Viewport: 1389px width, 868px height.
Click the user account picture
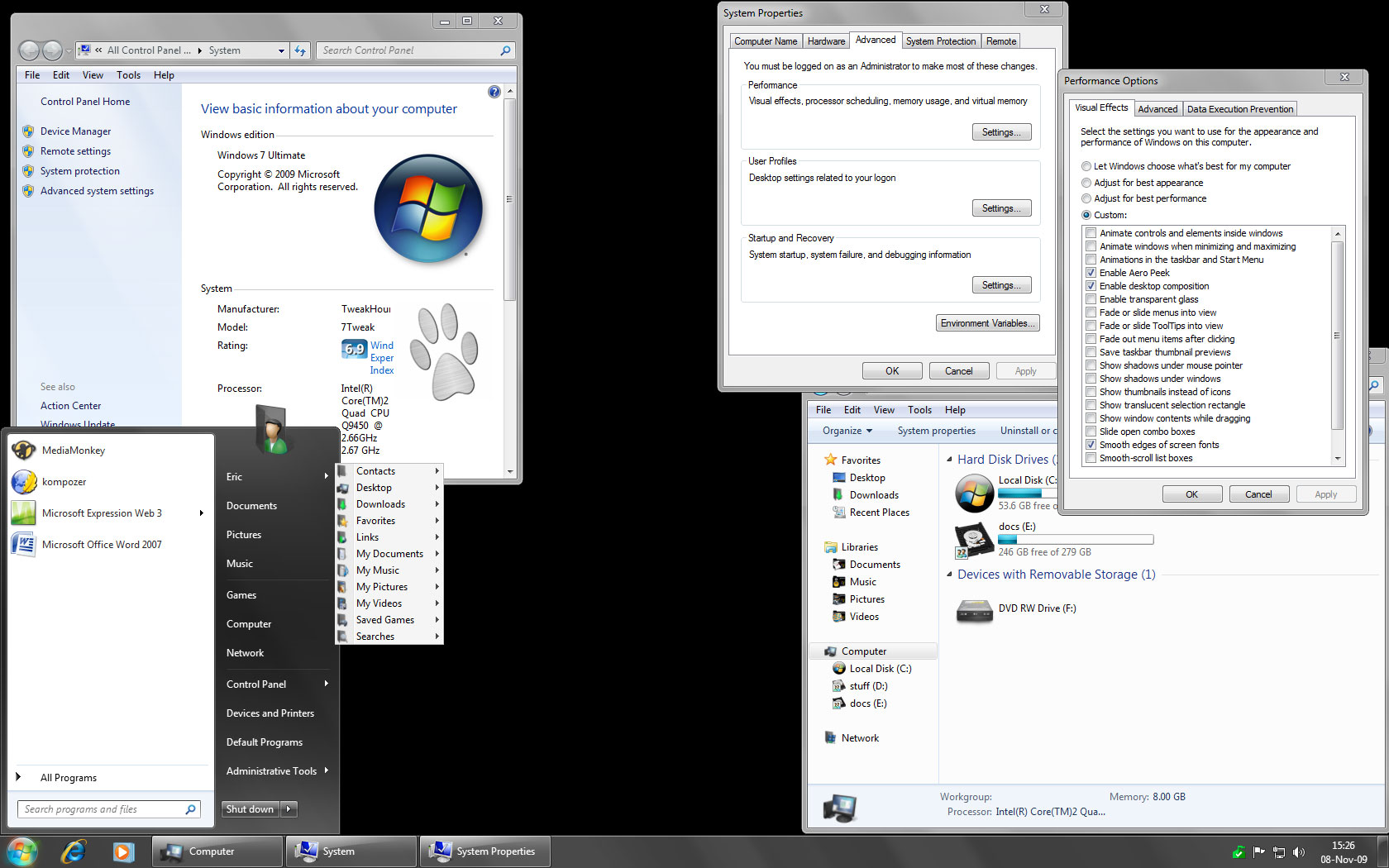point(272,430)
